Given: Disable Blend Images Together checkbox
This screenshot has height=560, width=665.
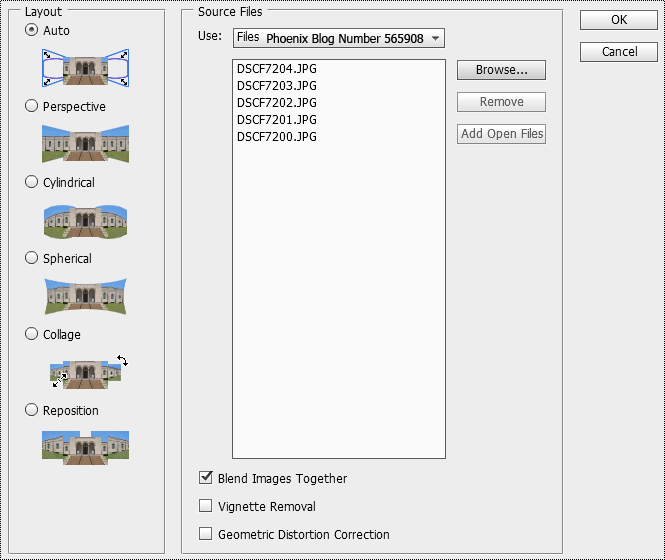Looking at the screenshot, I should [x=207, y=479].
